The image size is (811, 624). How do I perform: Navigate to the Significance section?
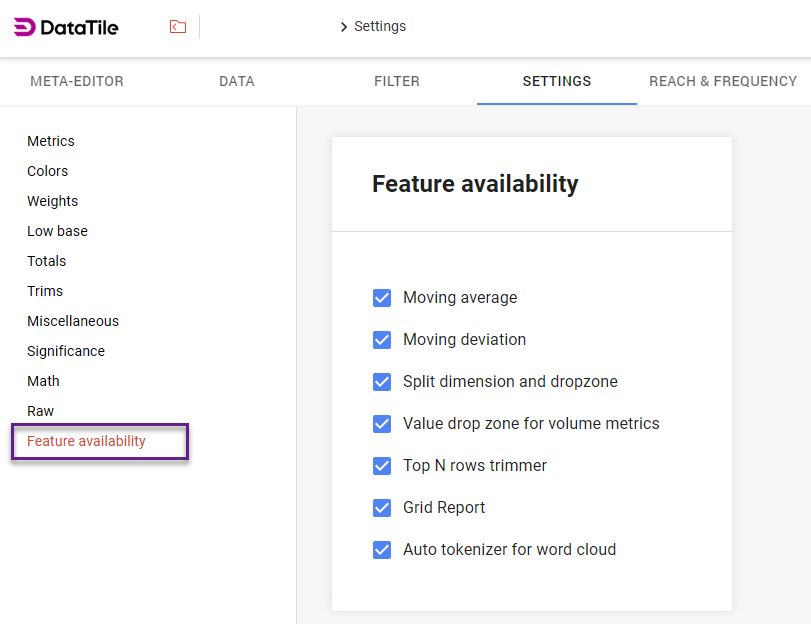(65, 351)
